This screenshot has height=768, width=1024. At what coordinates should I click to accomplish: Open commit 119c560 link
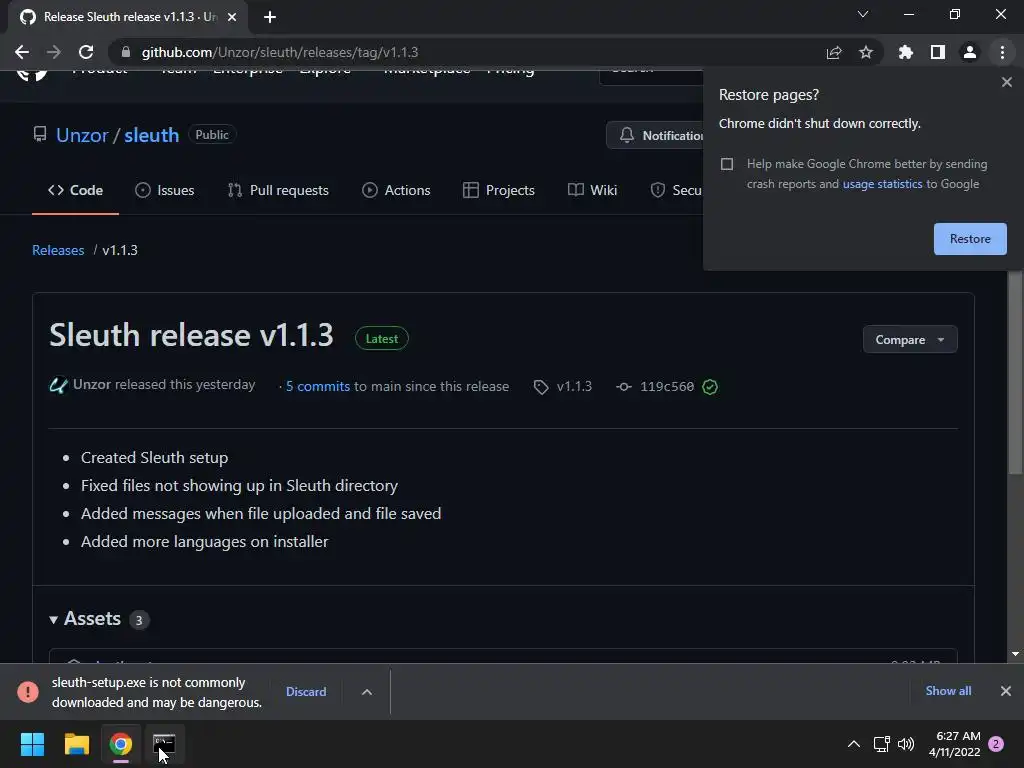(x=667, y=387)
